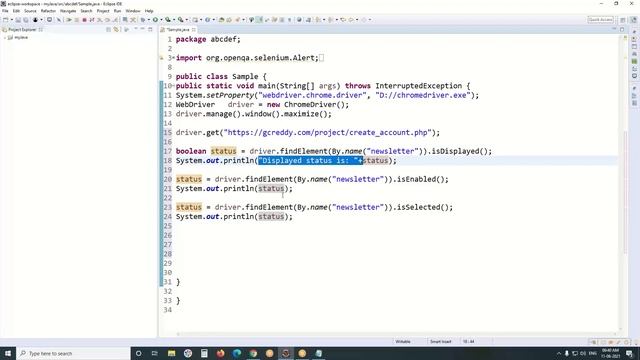Image resolution: width=640 pixels, height=360 pixels.
Task: Click the External Tools run icon
Action: pyautogui.click(x=180, y=20)
